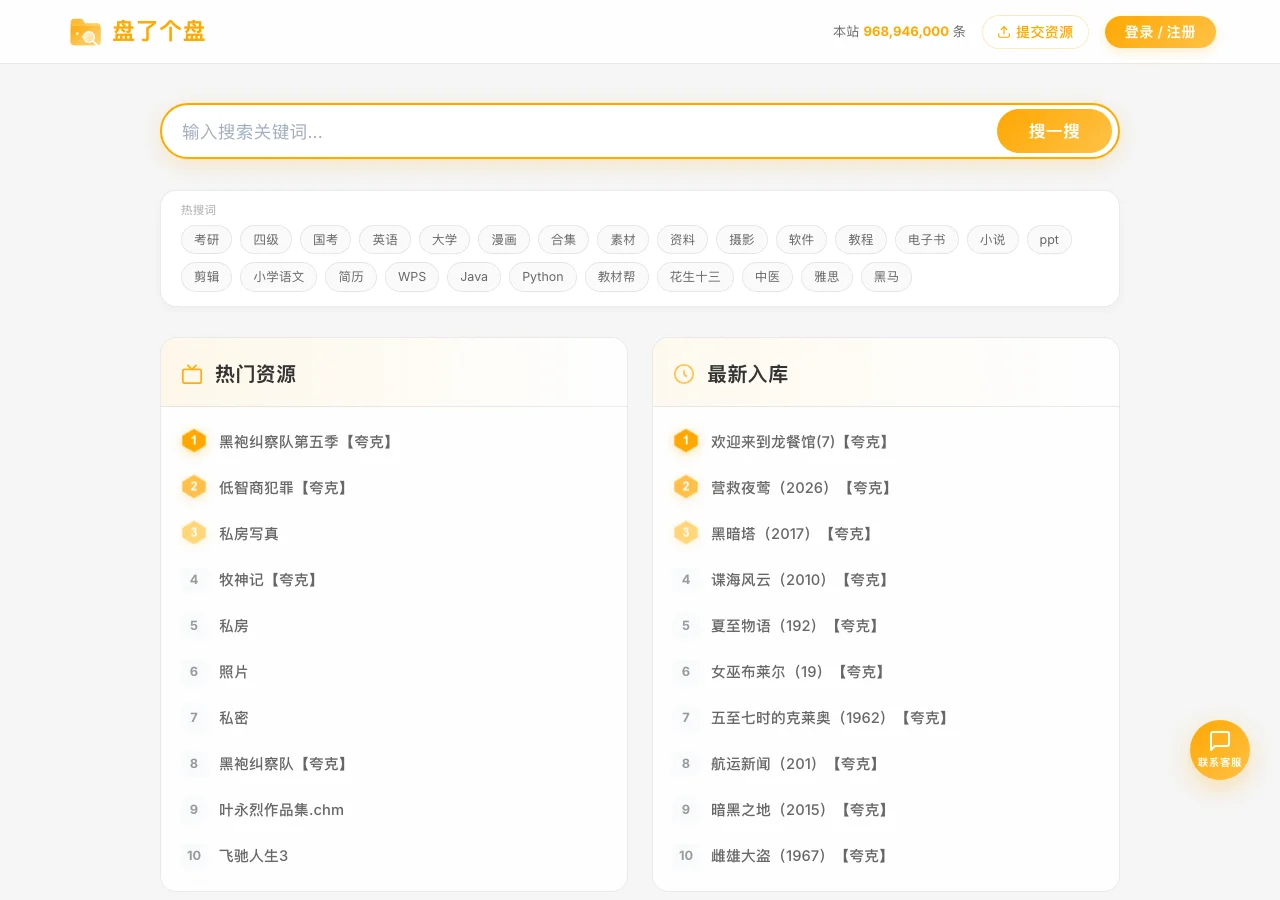Open 航运新闻（201）【夸克】 entry
The image size is (1280, 900).
pyautogui.click(x=797, y=763)
